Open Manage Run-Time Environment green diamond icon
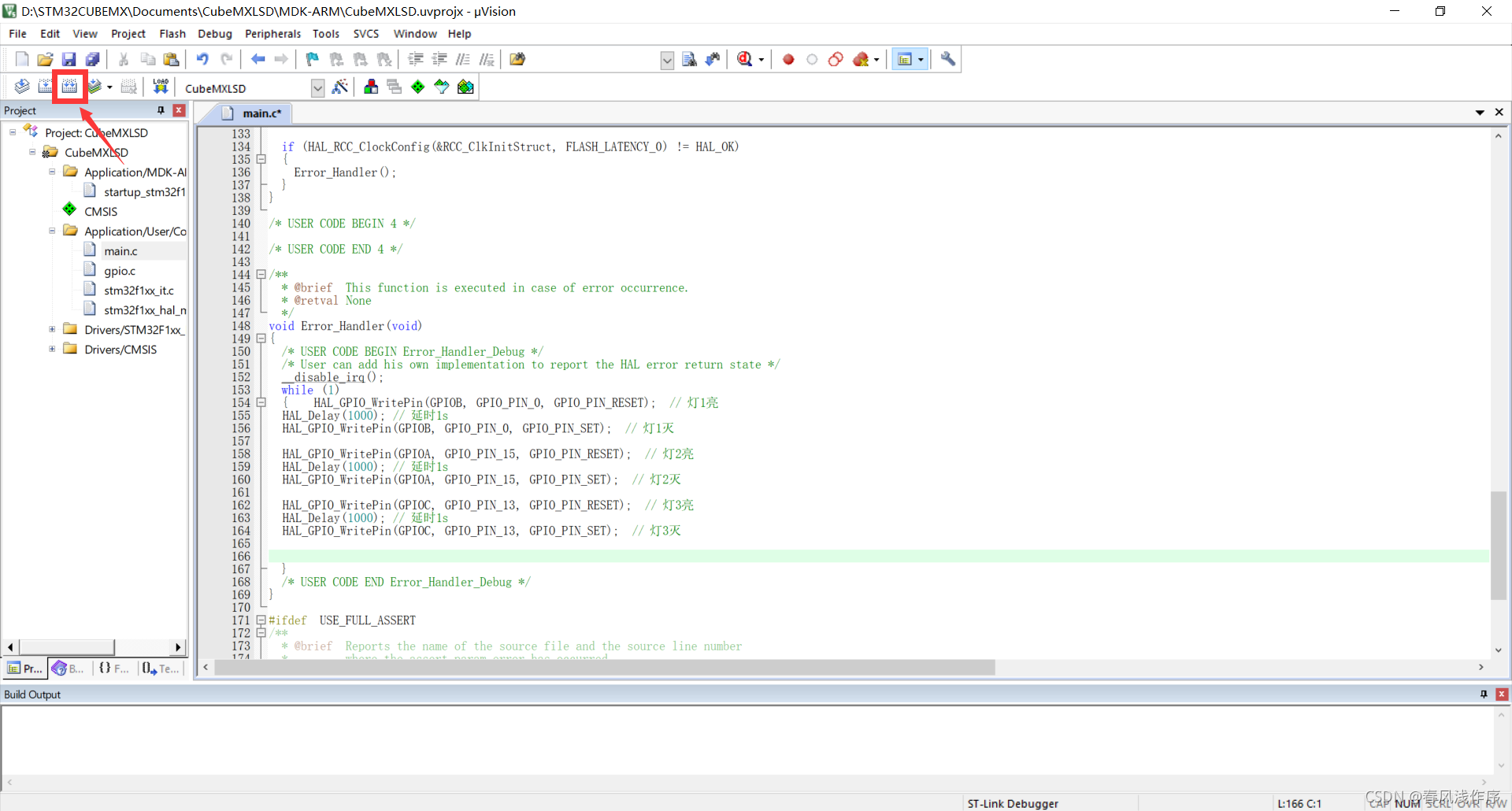 point(418,87)
